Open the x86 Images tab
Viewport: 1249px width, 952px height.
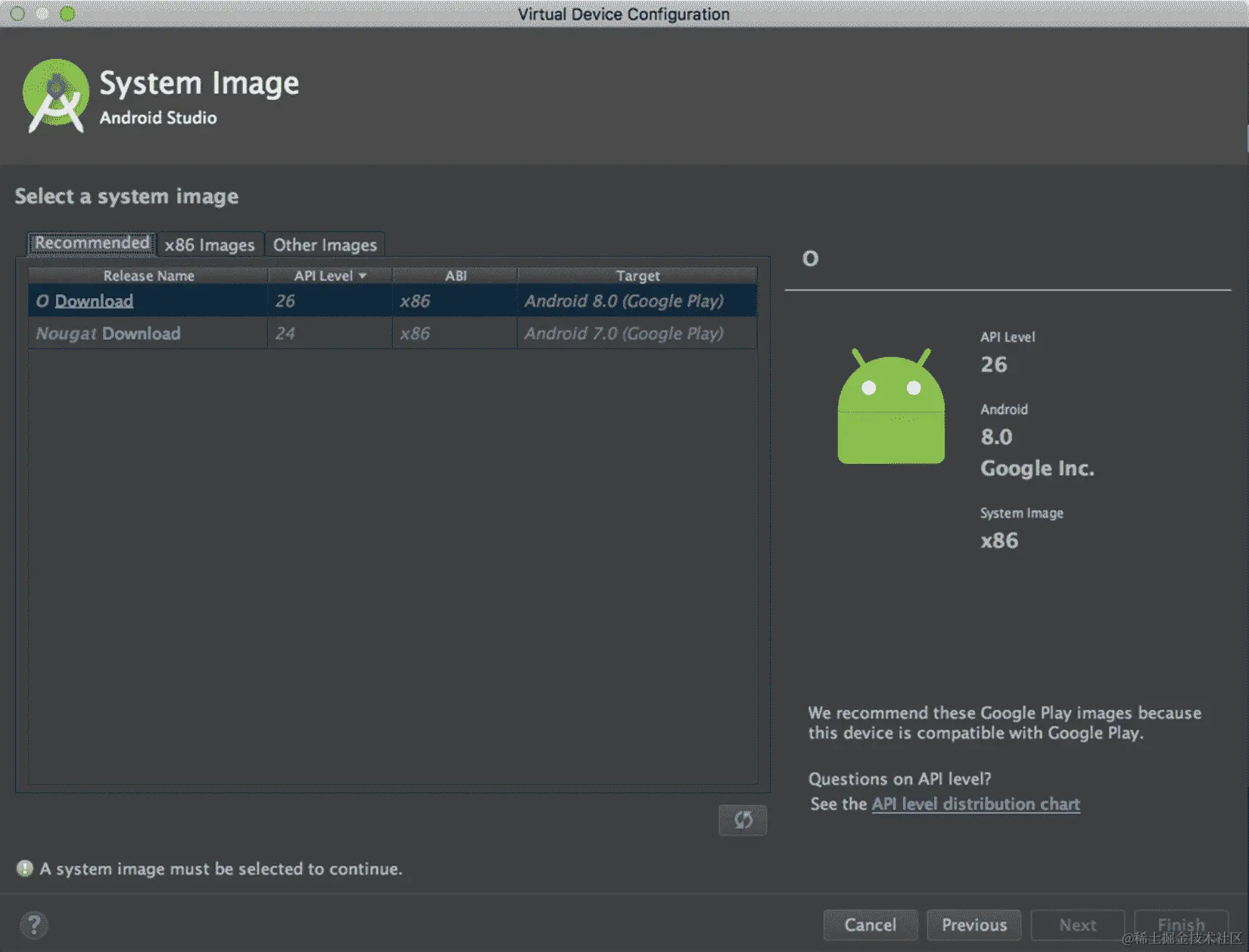[210, 244]
